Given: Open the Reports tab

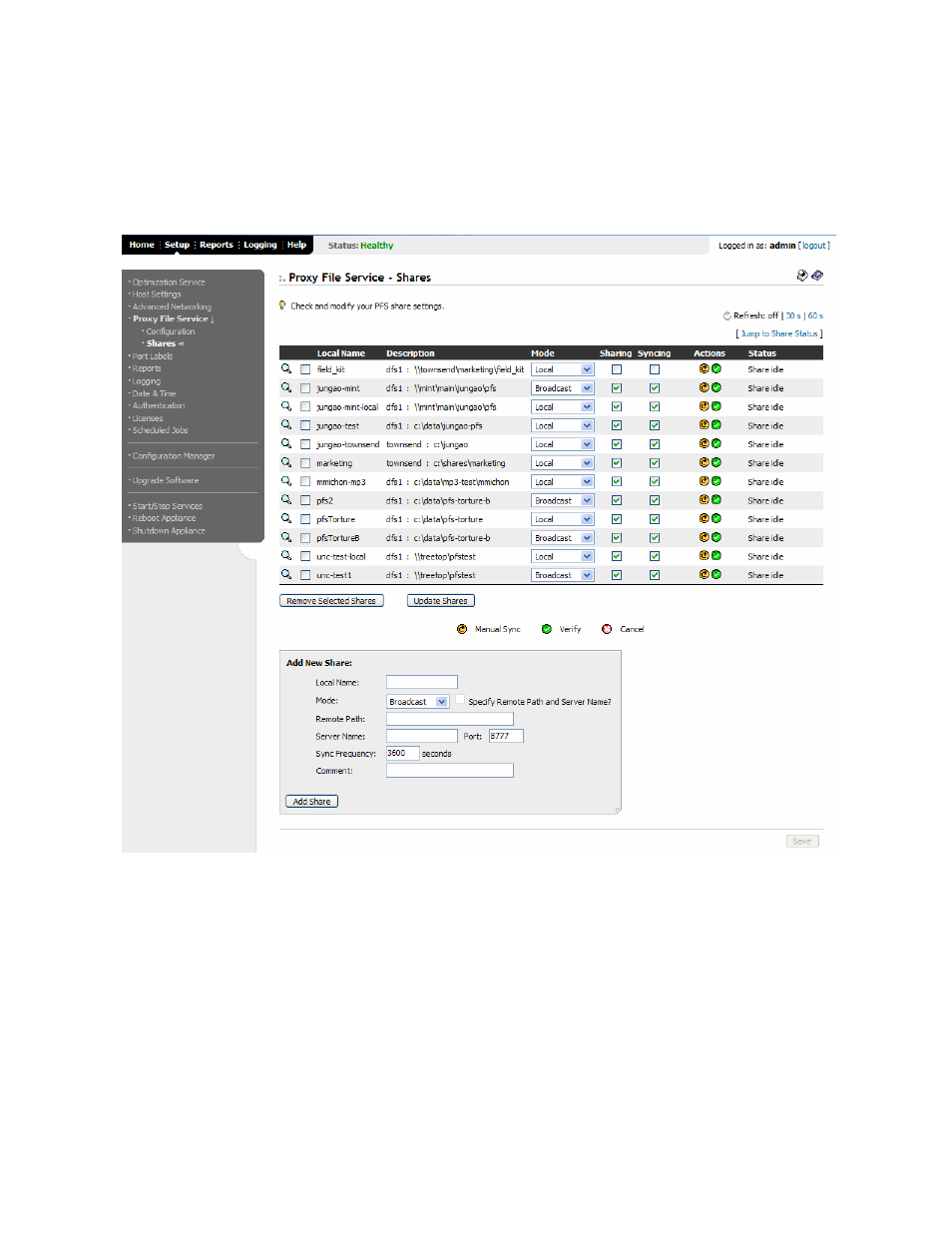Looking at the screenshot, I should 216,245.
